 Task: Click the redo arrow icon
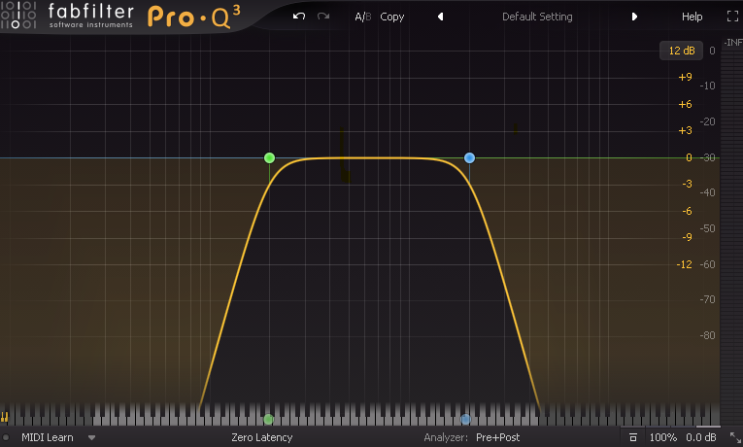tap(323, 17)
